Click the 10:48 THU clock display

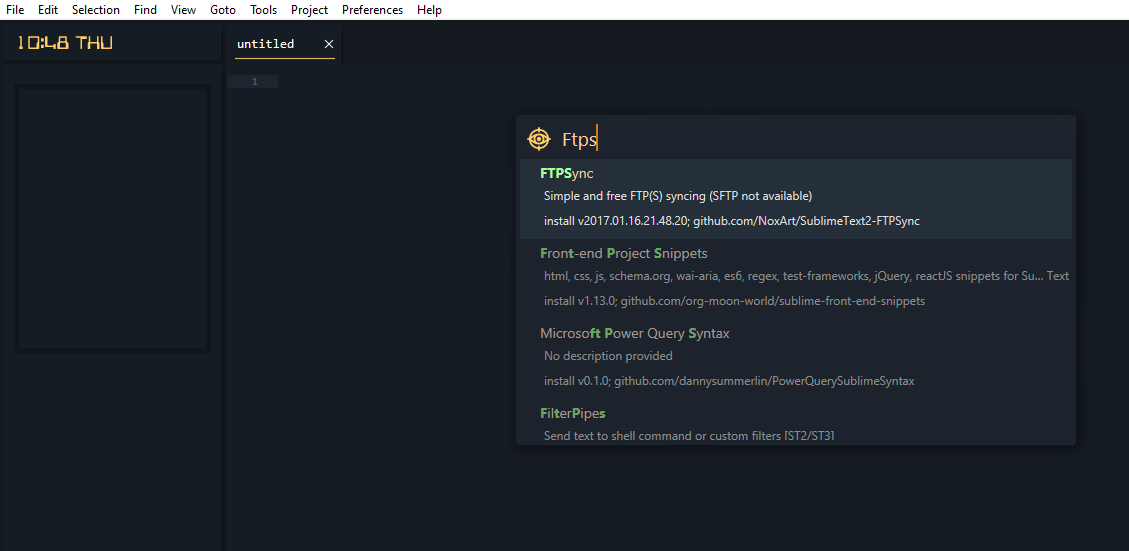click(x=65, y=43)
